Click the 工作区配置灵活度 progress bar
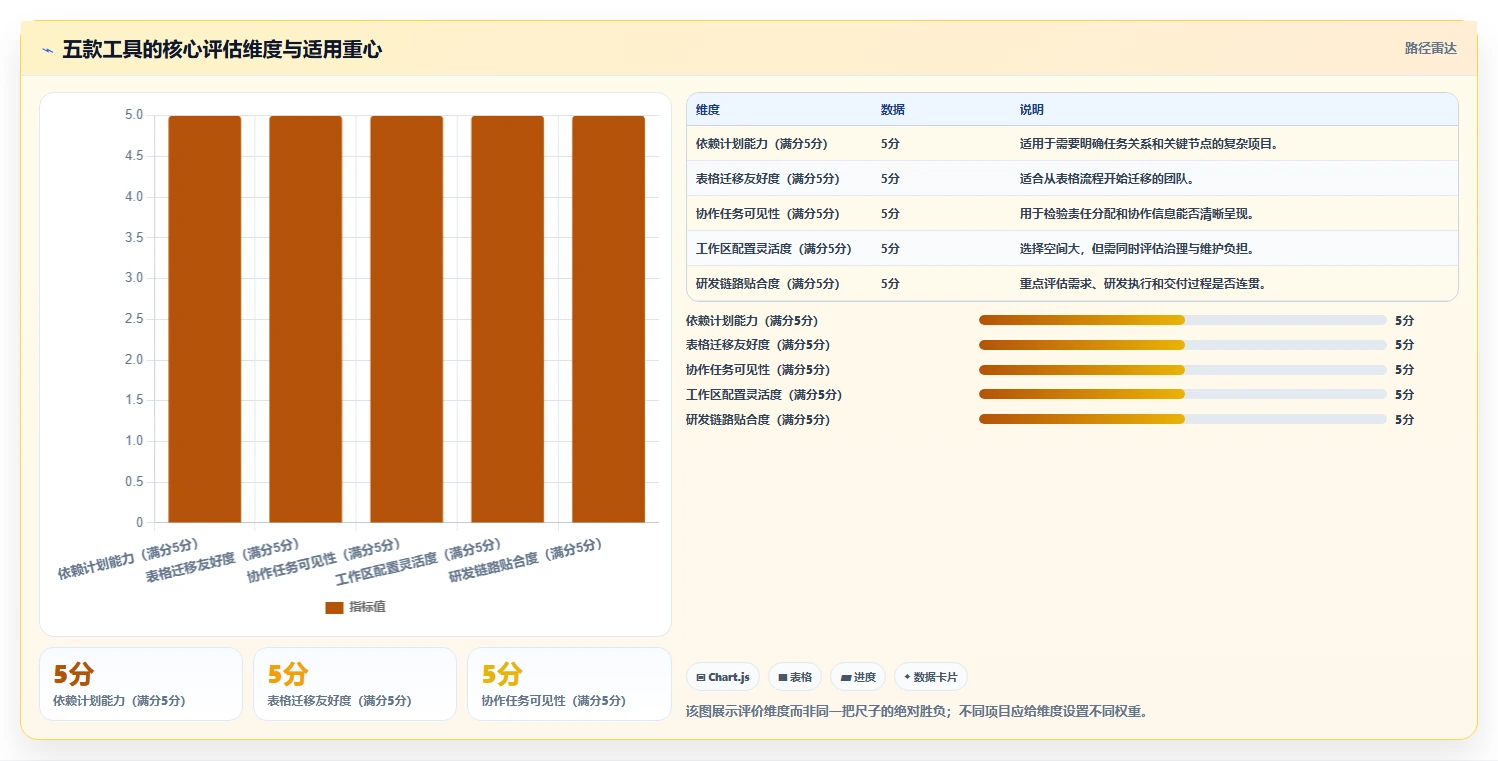Screen dimensions: 1498x761 pos(1182,394)
